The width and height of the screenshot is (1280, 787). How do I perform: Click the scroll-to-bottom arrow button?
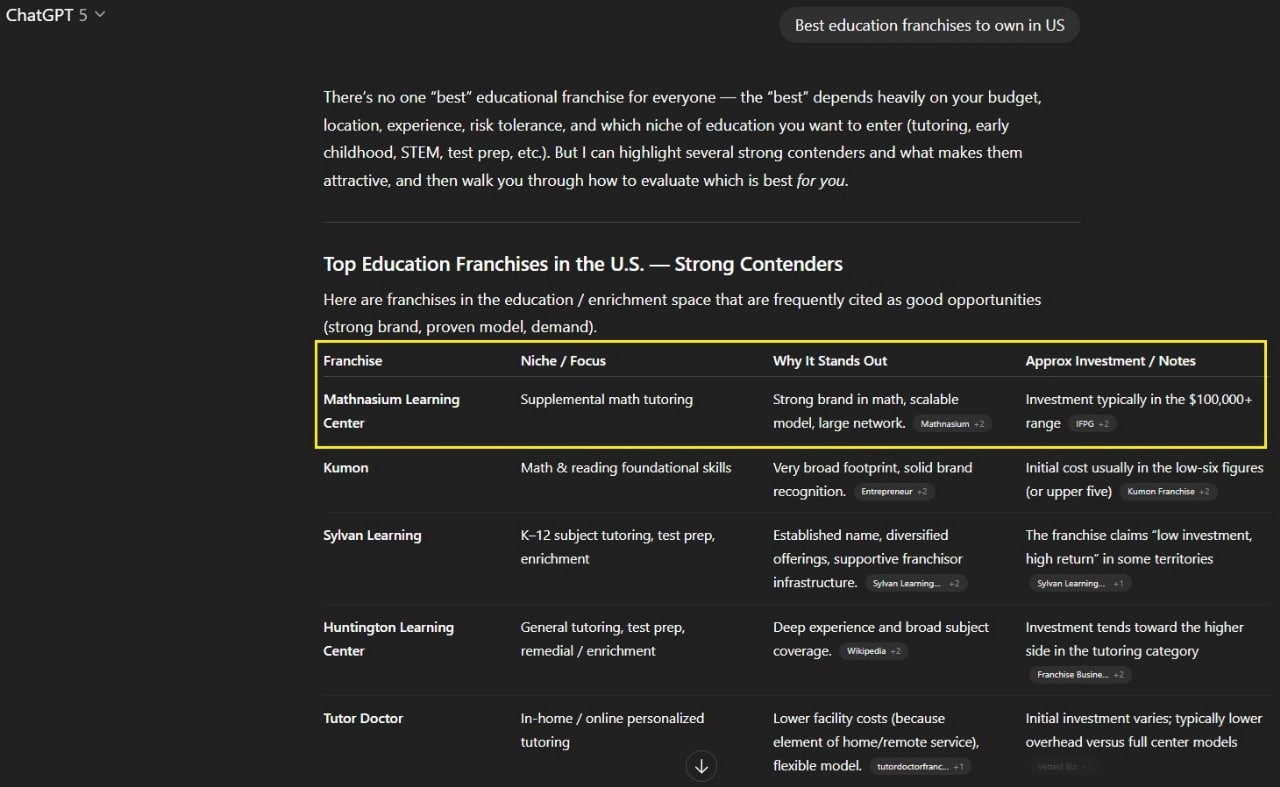(x=701, y=766)
